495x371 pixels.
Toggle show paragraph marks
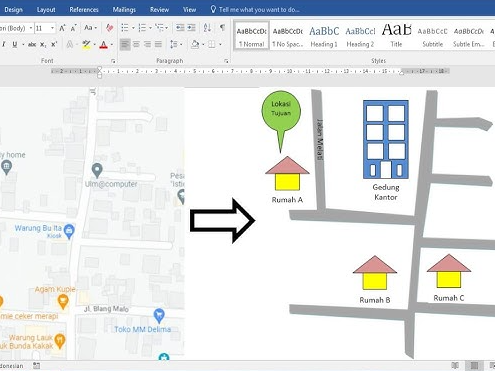tap(222, 28)
